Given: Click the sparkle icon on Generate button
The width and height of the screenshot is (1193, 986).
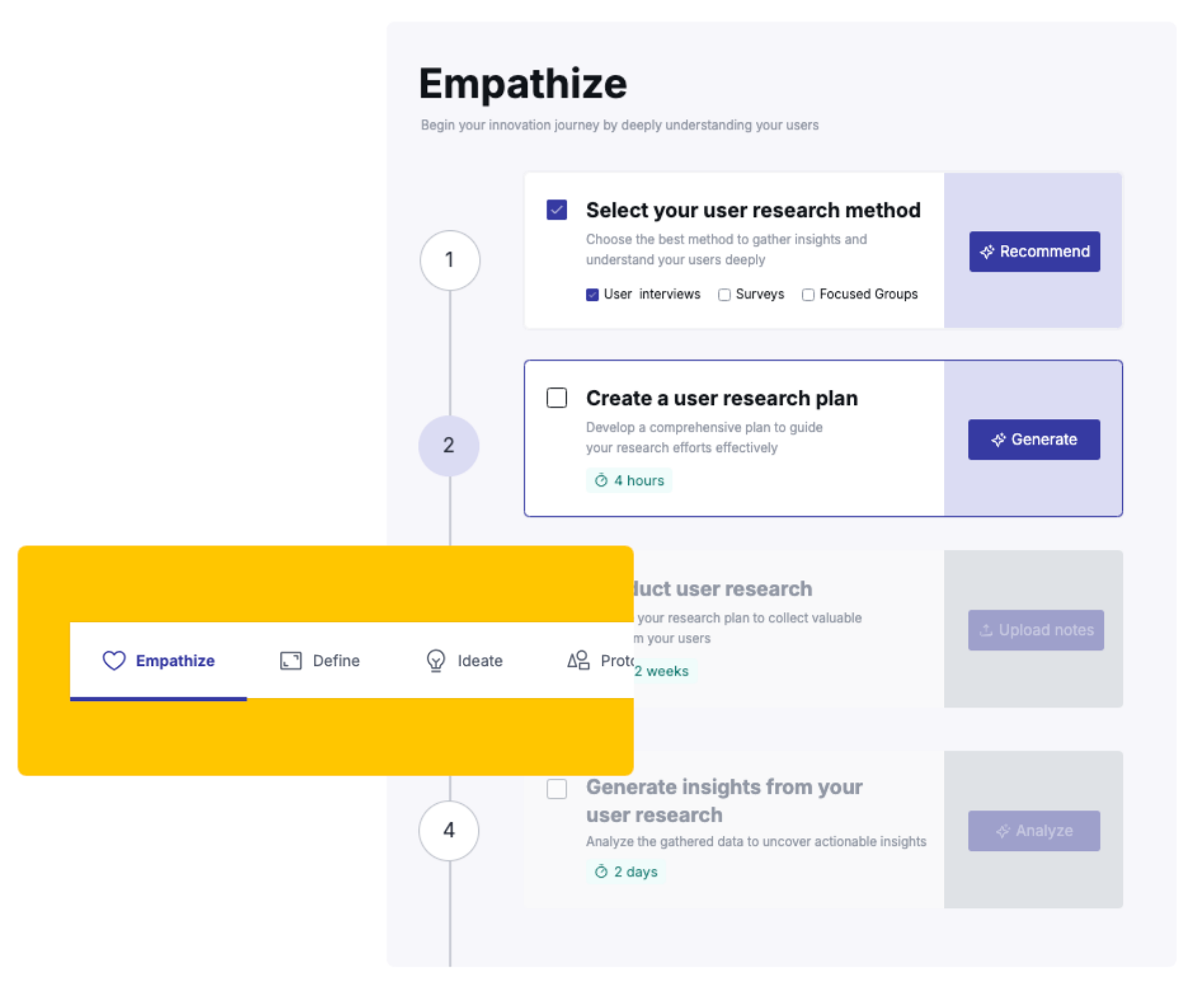Looking at the screenshot, I should tap(998, 440).
